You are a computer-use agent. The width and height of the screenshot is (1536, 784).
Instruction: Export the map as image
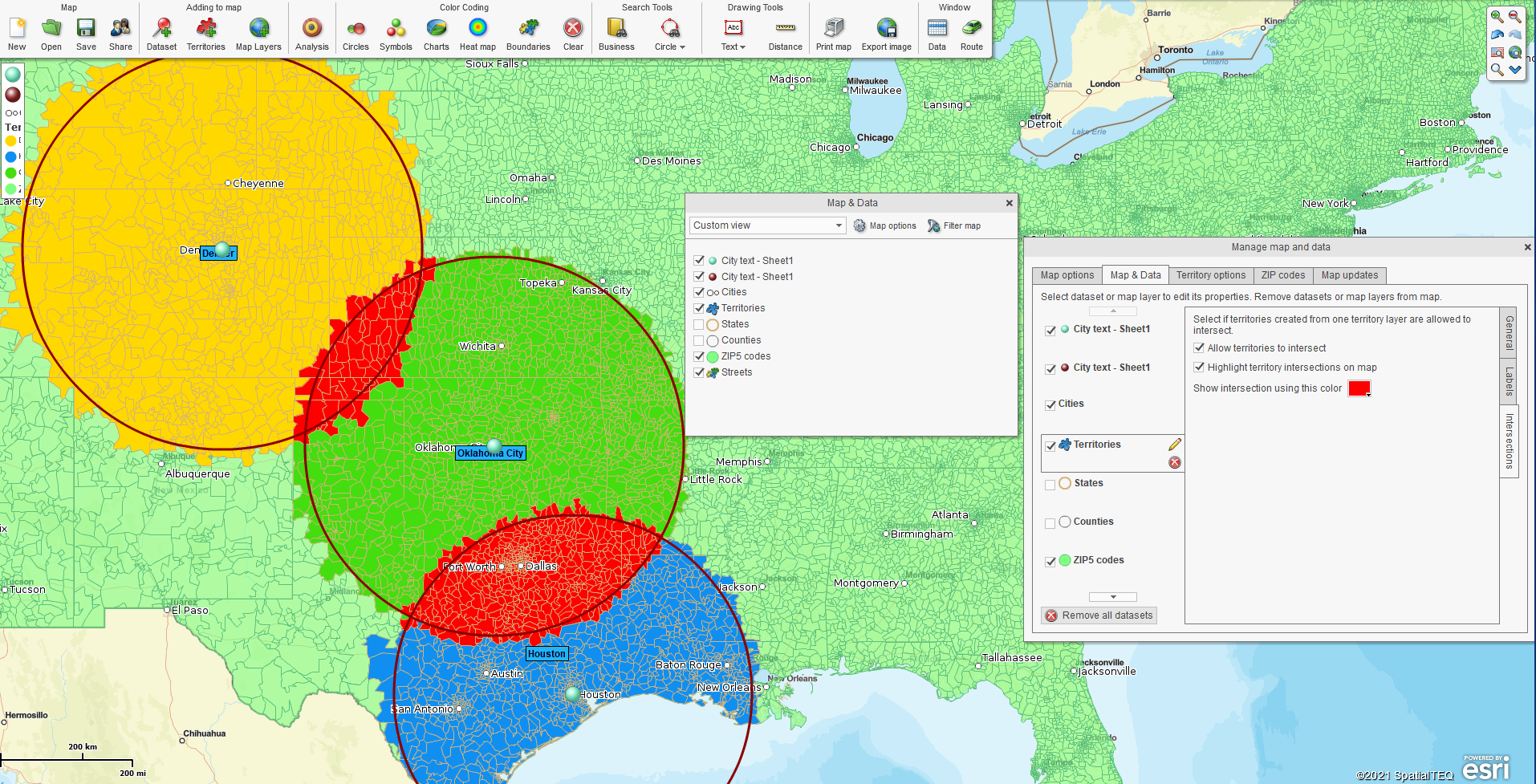coord(887,35)
